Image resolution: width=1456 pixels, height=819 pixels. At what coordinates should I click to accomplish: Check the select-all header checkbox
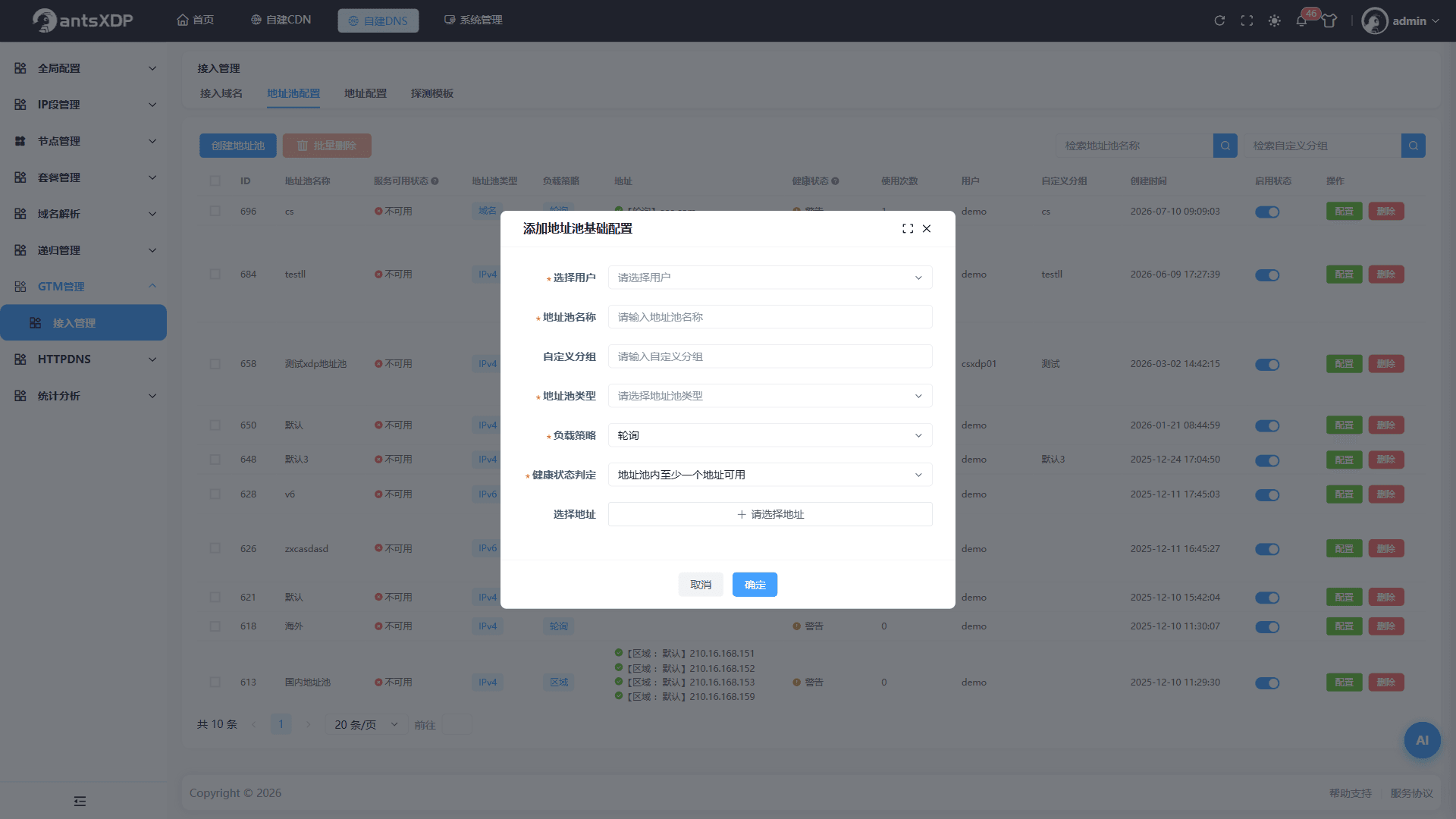click(x=215, y=181)
